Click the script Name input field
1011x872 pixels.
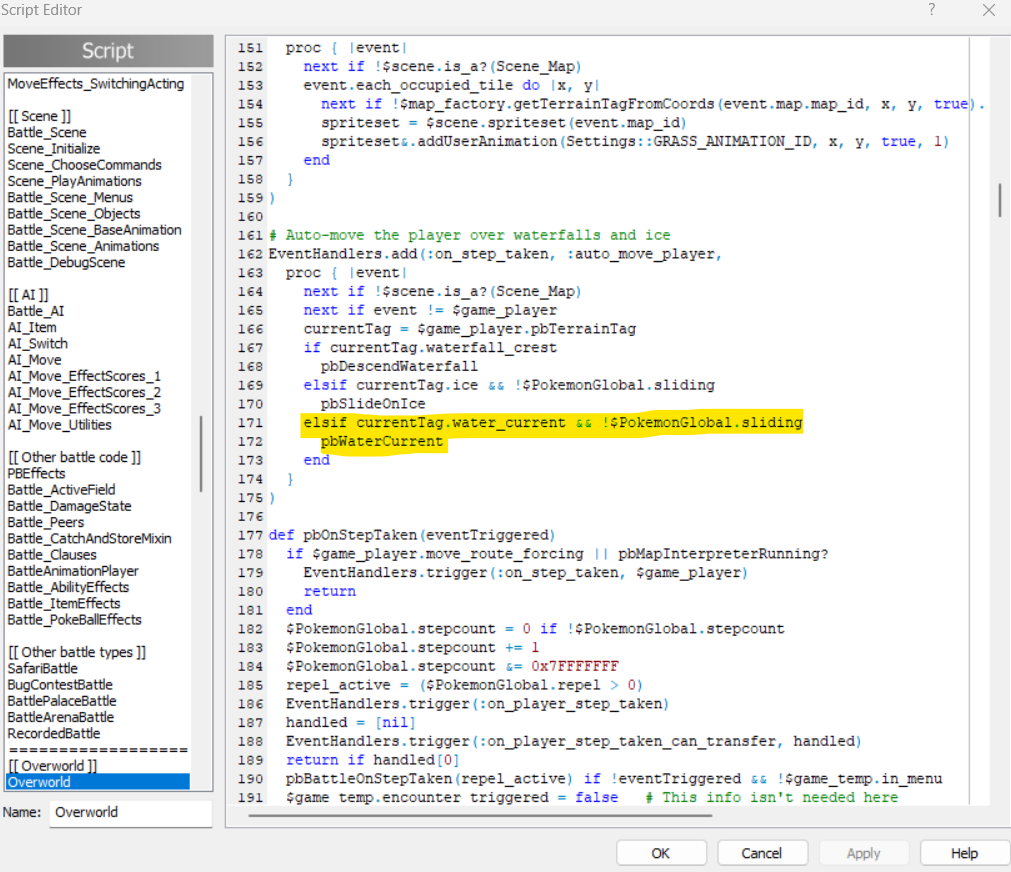coord(130,813)
